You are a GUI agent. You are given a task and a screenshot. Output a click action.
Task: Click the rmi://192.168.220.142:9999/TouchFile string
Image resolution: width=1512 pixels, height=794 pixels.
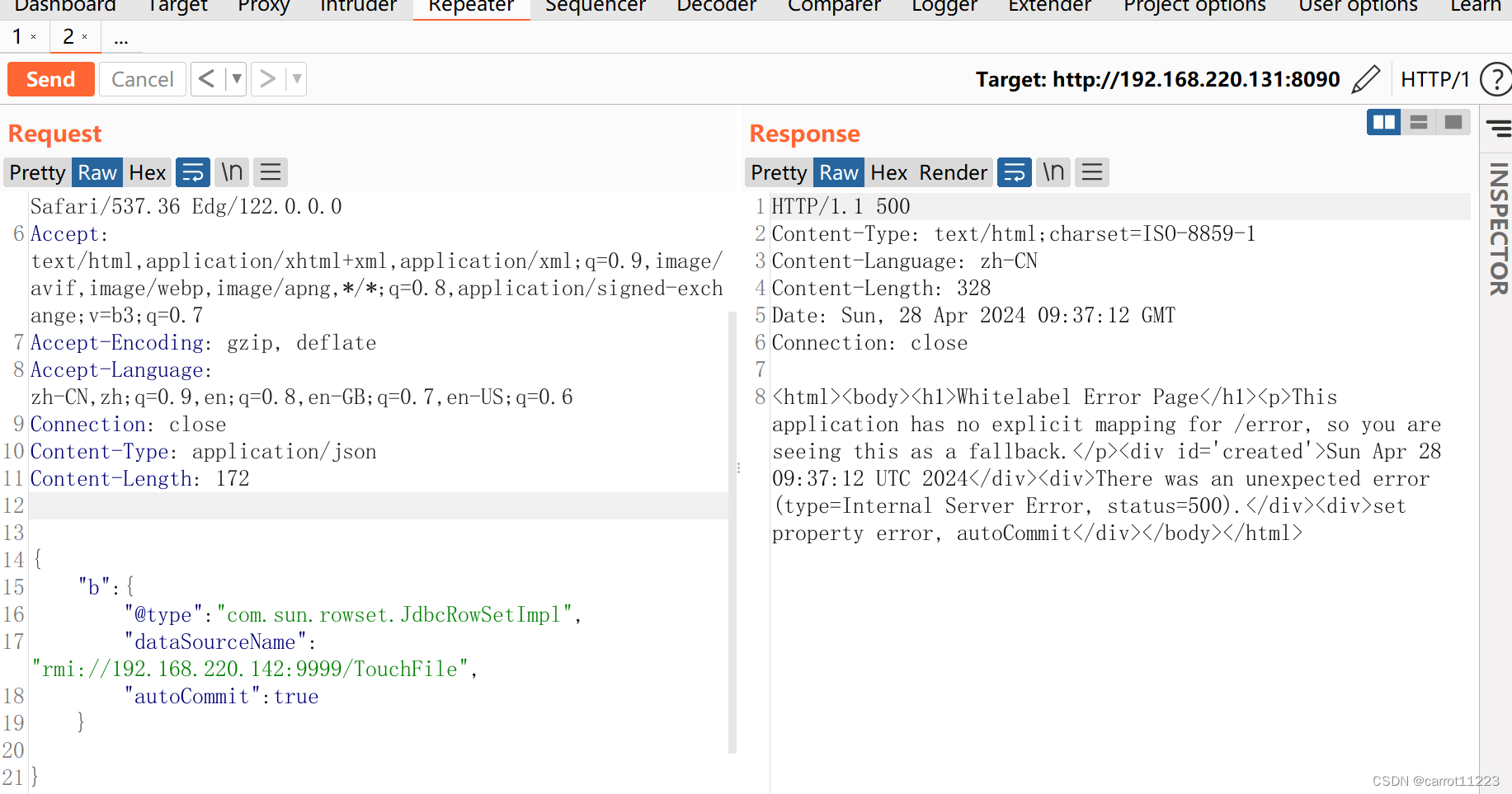tap(251, 669)
